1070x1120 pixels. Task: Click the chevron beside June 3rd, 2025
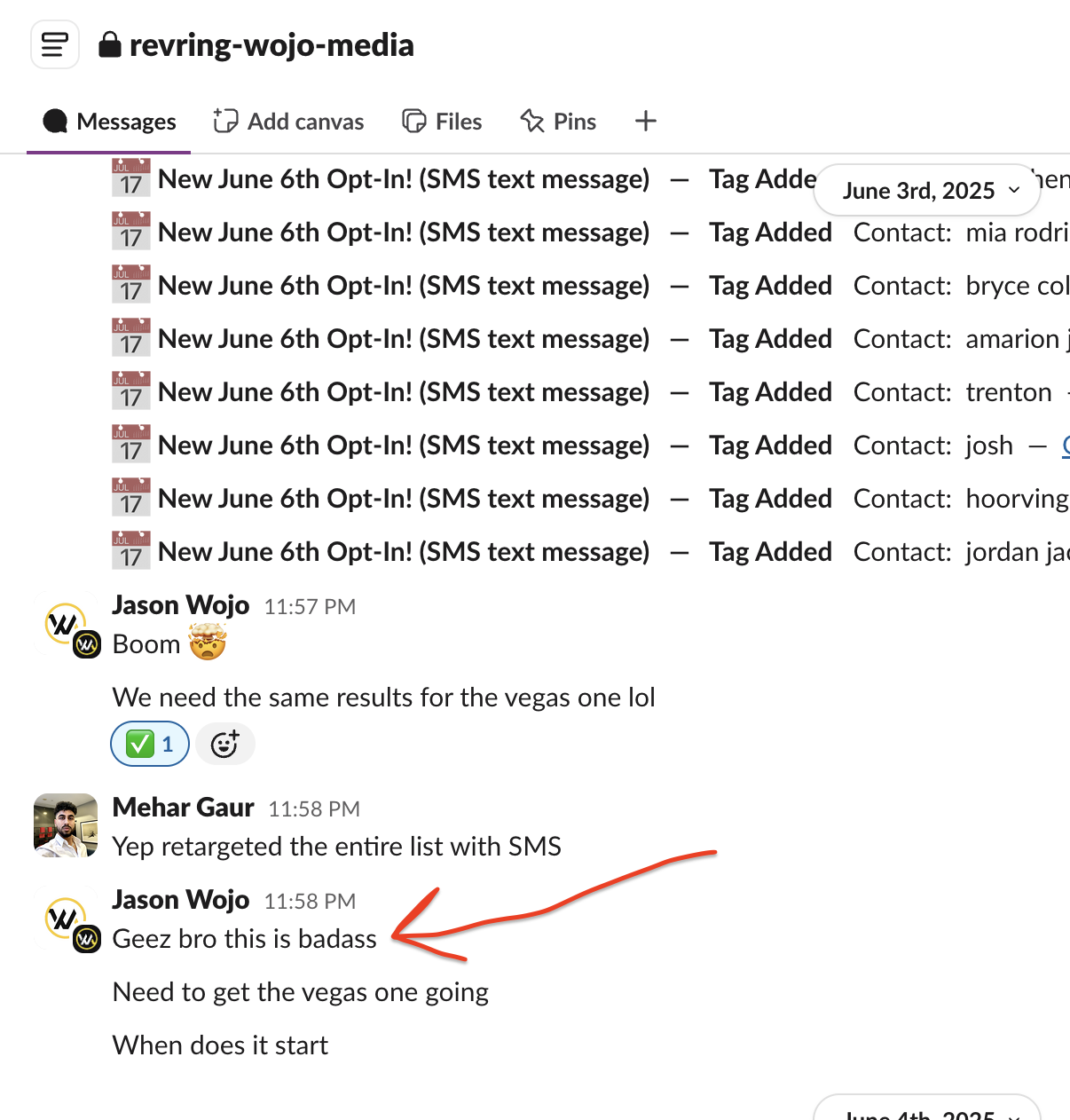coord(1014,190)
